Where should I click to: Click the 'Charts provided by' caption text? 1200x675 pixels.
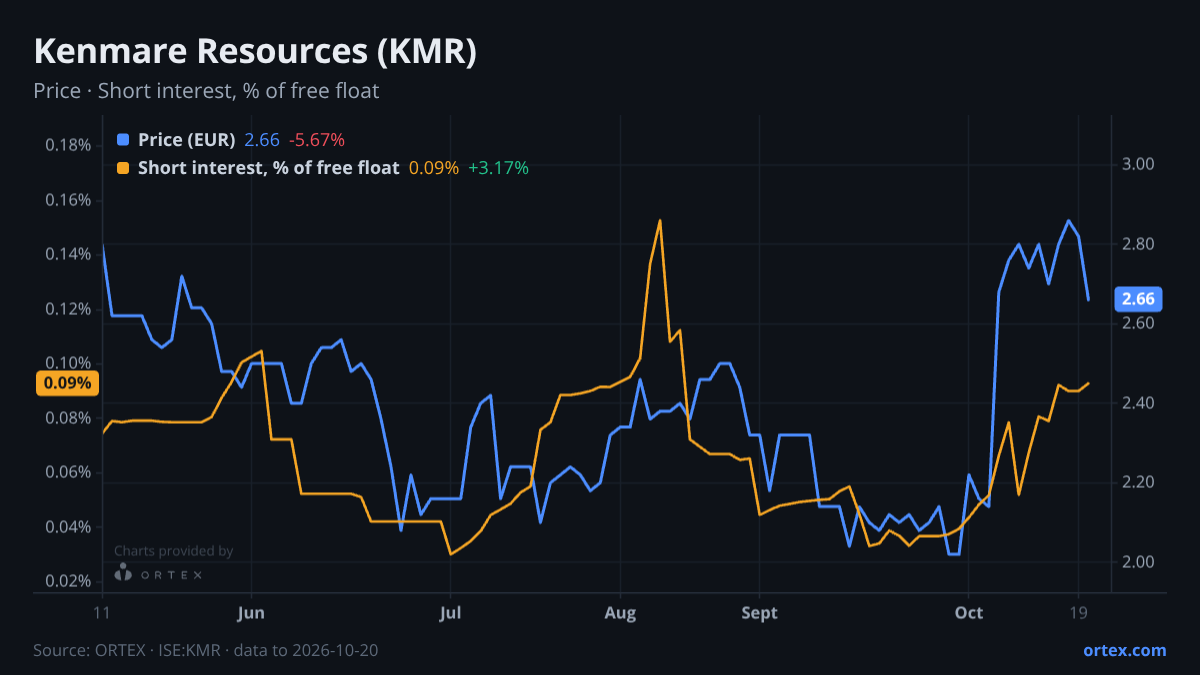[173, 551]
